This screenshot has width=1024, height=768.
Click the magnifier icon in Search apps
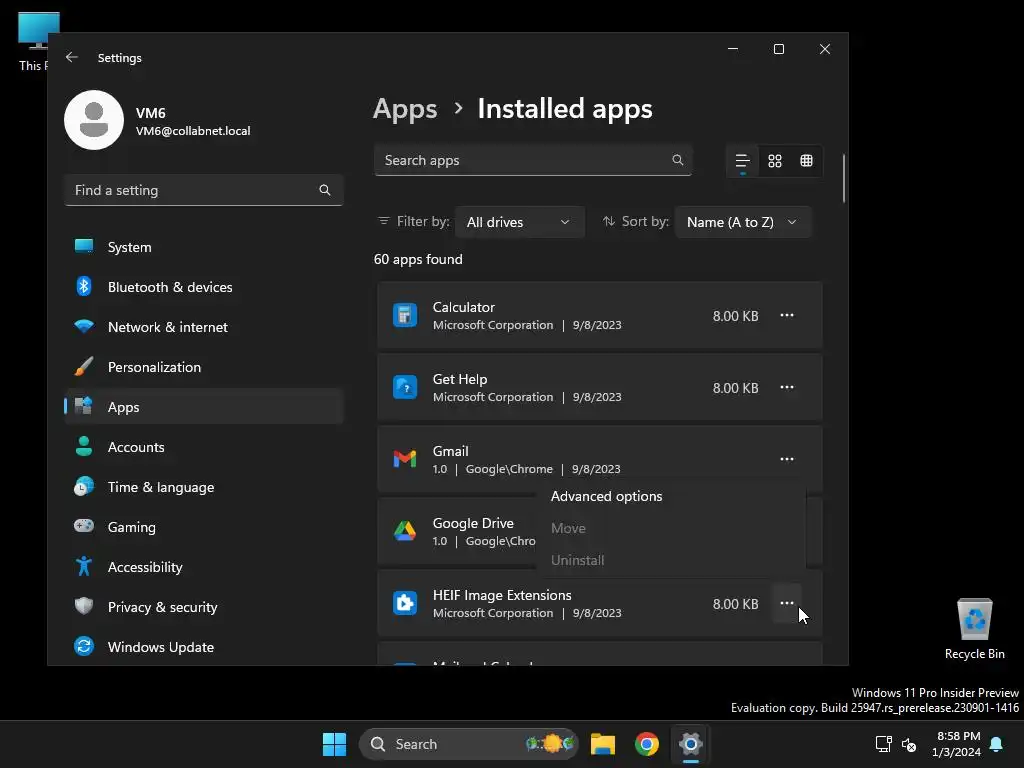[x=678, y=160]
